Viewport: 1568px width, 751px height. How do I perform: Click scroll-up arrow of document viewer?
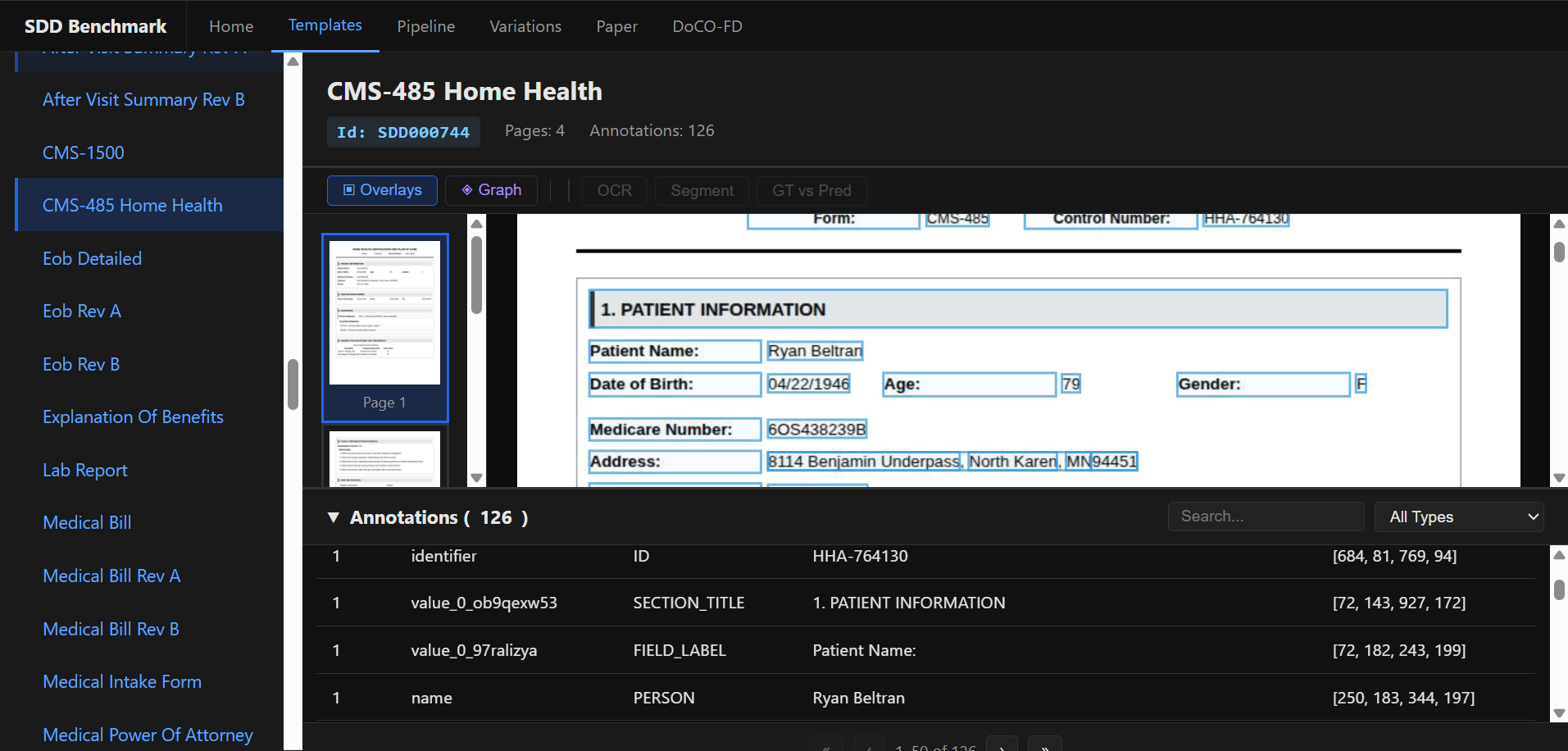[1559, 224]
